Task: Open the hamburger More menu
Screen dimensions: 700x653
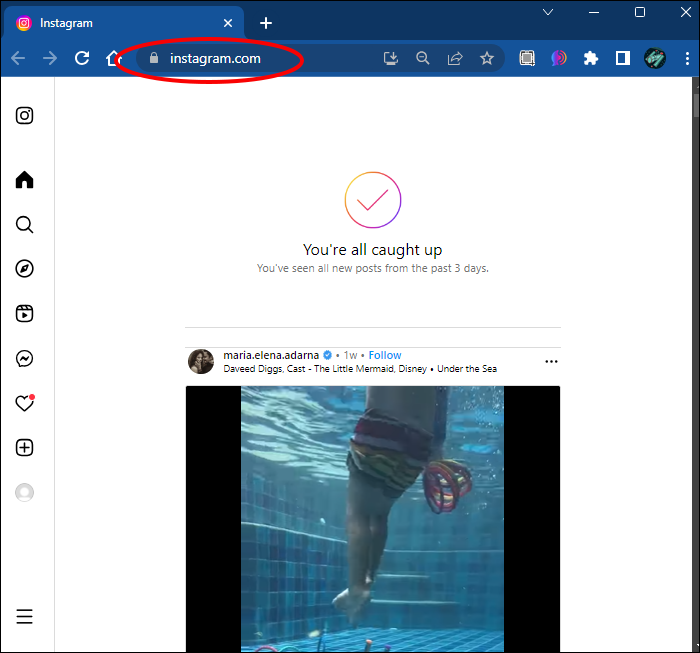Action: (24, 616)
